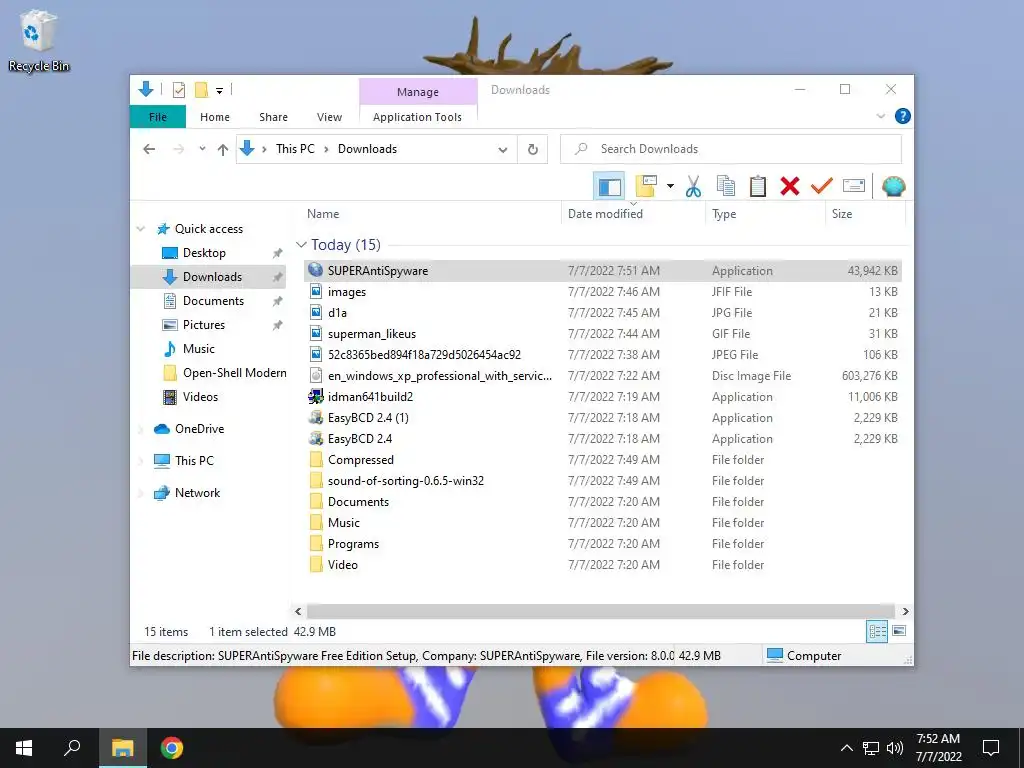
Task: Switch to Details view layout button
Action: 877,631
